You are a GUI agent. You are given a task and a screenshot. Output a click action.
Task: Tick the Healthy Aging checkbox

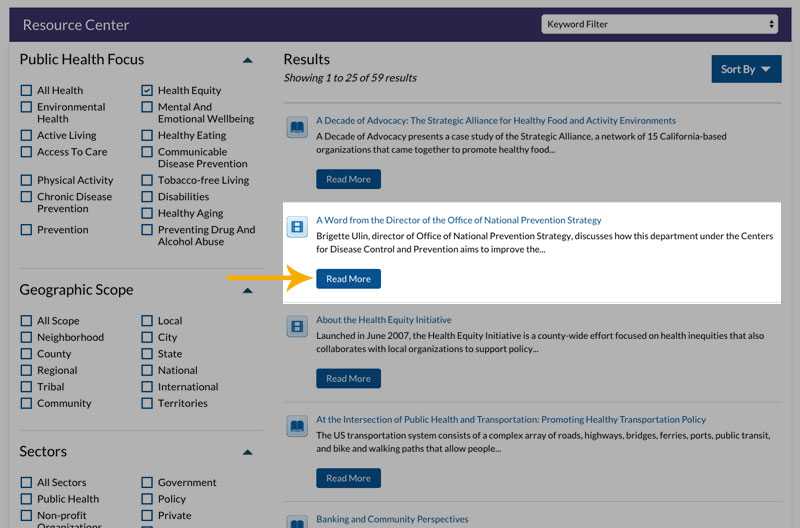[x=147, y=213]
